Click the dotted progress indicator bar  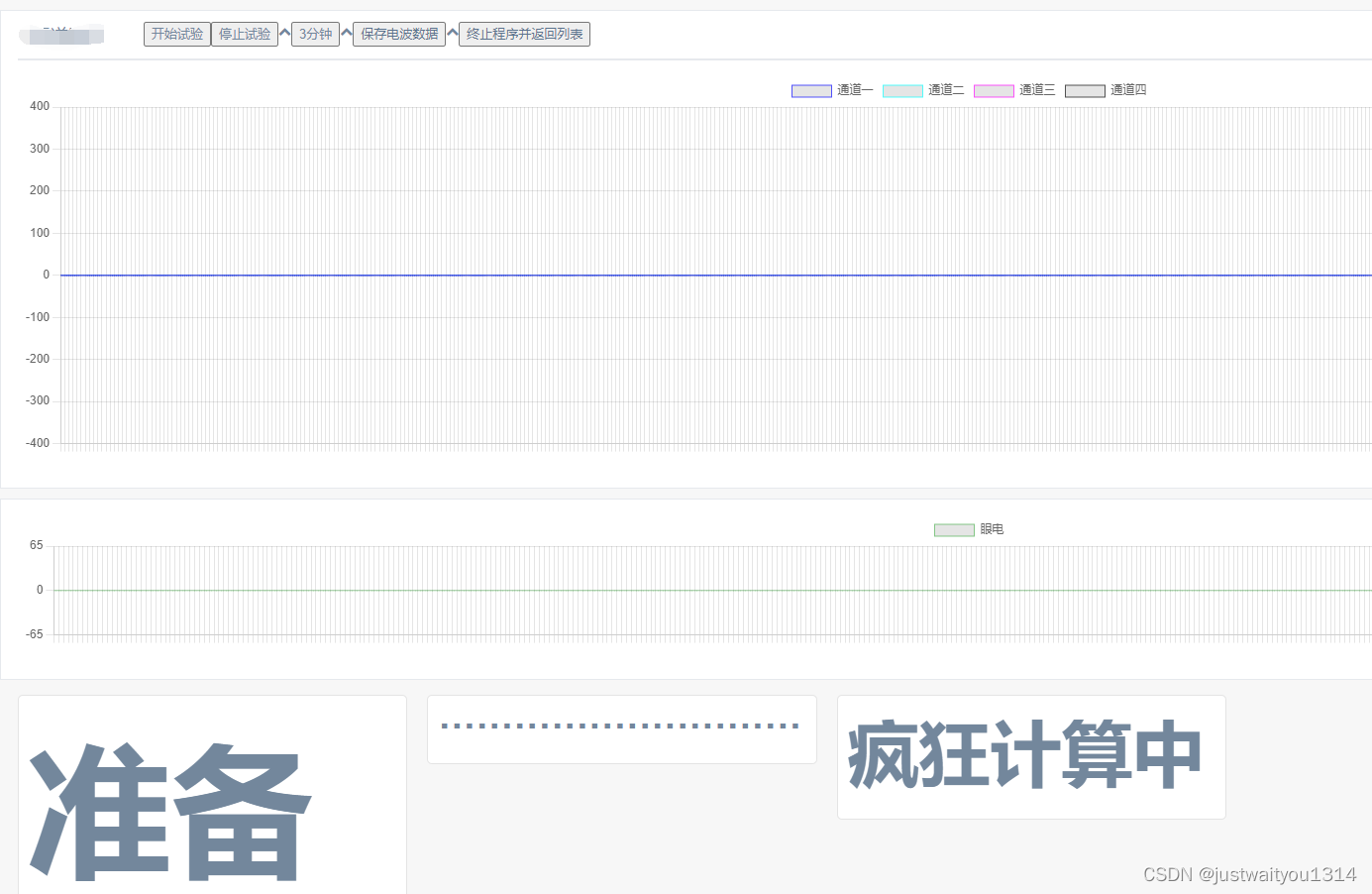point(620,726)
